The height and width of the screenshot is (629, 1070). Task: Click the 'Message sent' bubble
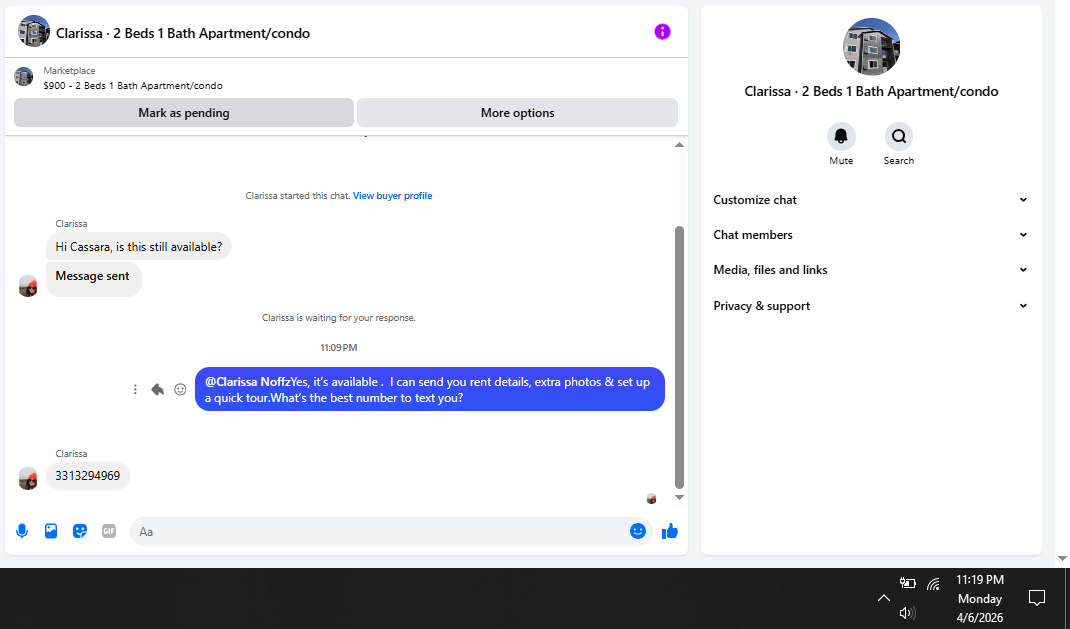tap(93, 280)
